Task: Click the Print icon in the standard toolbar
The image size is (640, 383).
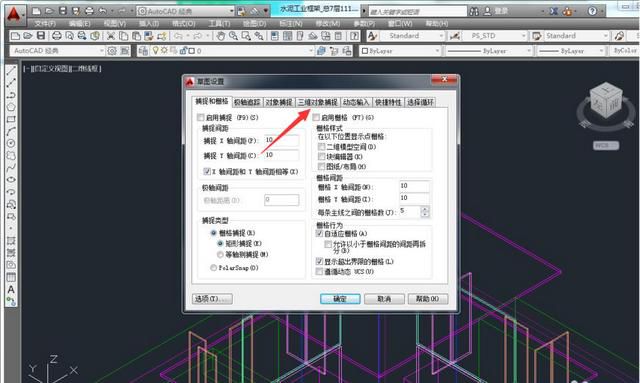Action: click(57, 36)
